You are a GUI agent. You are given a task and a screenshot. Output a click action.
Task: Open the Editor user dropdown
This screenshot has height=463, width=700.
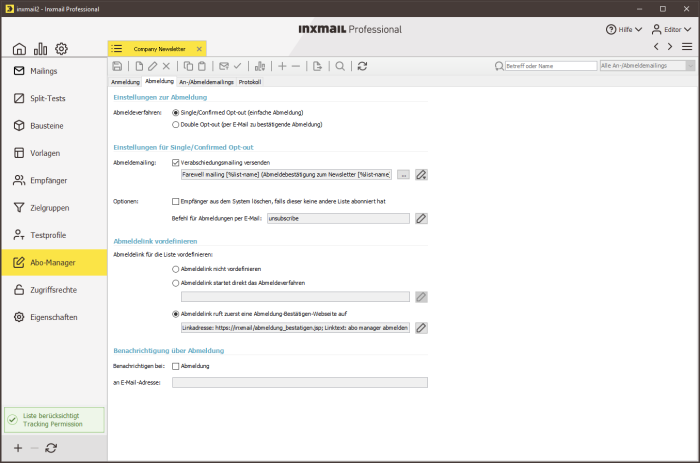point(671,29)
